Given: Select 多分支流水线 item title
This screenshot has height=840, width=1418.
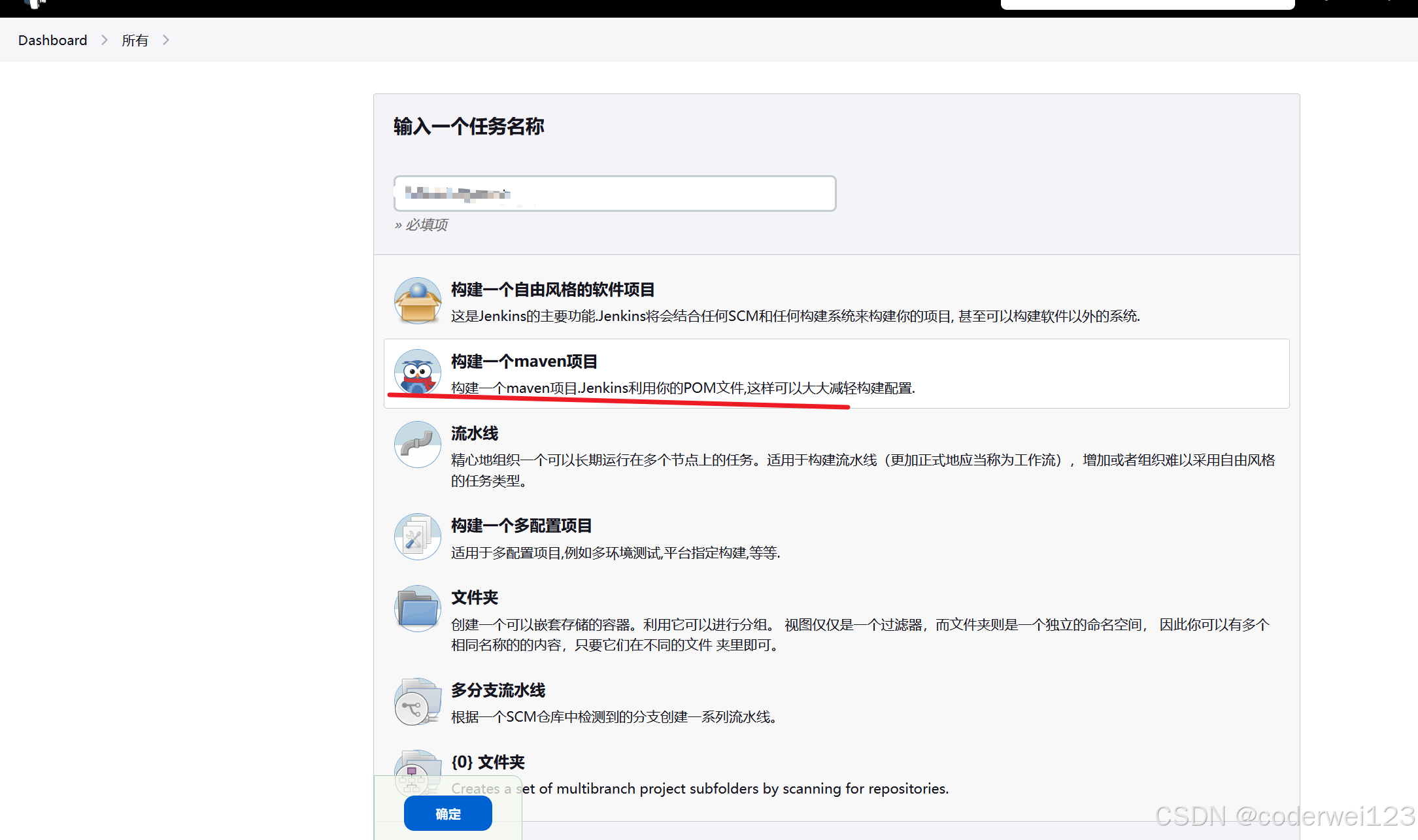Looking at the screenshot, I should (498, 690).
